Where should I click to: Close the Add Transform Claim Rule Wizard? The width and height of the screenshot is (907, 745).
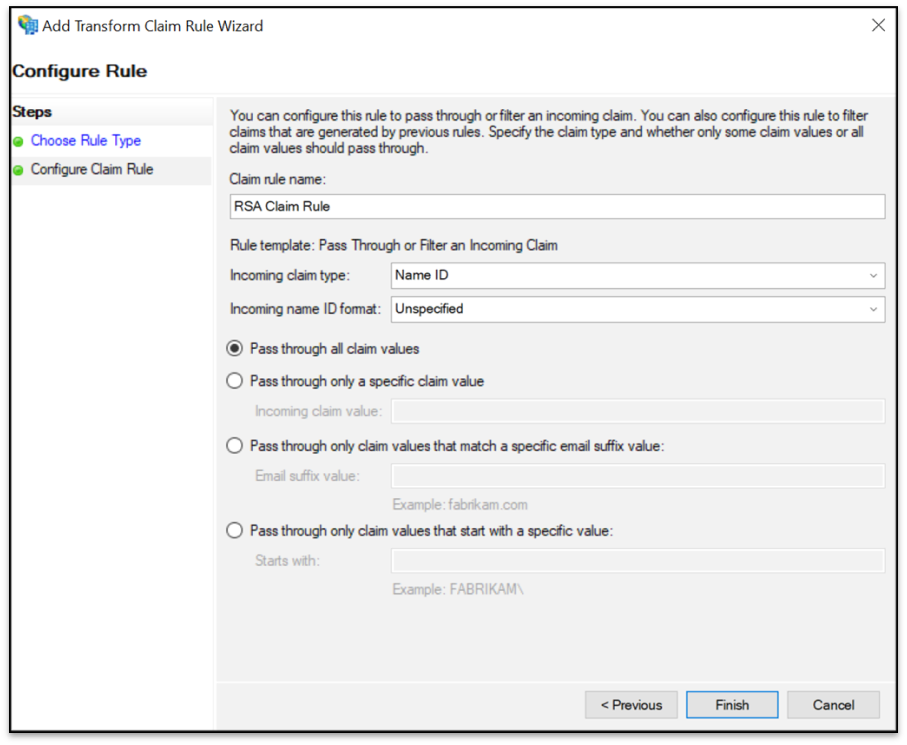878,25
